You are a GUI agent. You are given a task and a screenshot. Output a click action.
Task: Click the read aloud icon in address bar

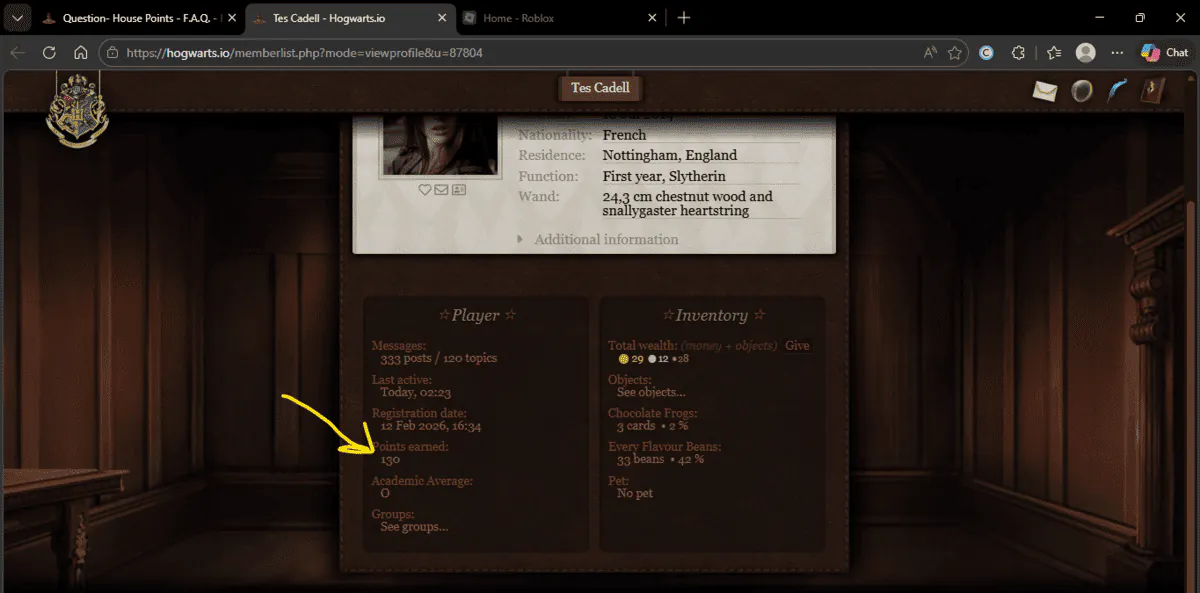931,53
